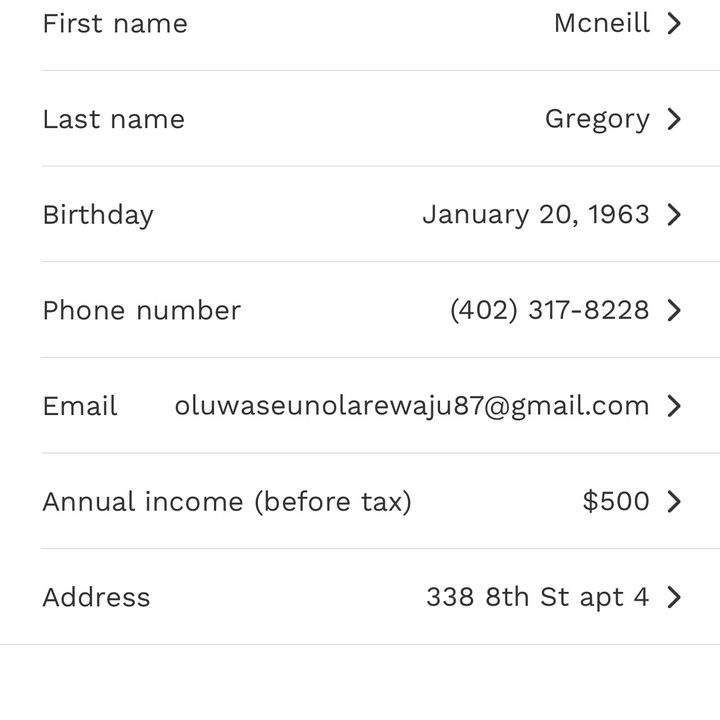Open the First name field
The height and width of the screenshot is (720, 720).
(115, 23)
